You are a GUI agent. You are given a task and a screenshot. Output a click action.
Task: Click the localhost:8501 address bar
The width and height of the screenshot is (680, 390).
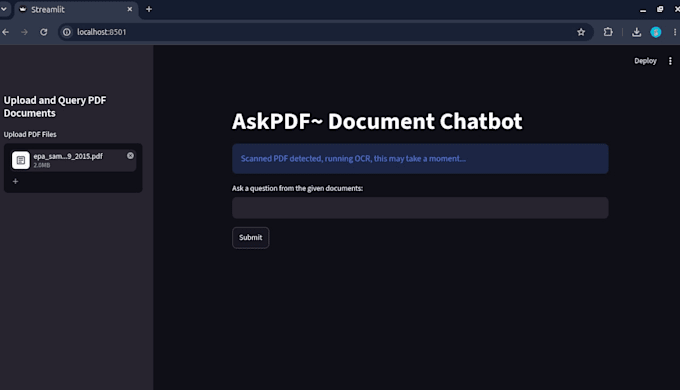pos(325,32)
